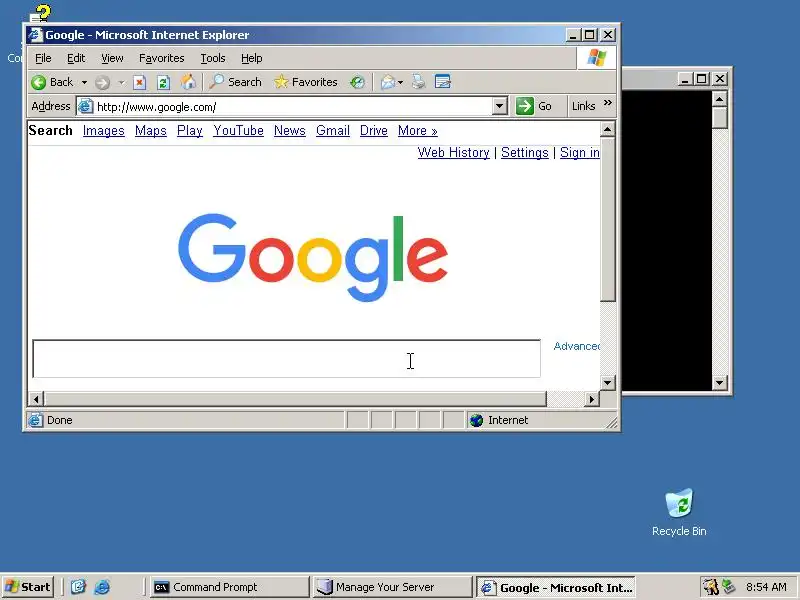Expand the Links toolbar chevron
Screen dimensions: 800x600
click(608, 103)
